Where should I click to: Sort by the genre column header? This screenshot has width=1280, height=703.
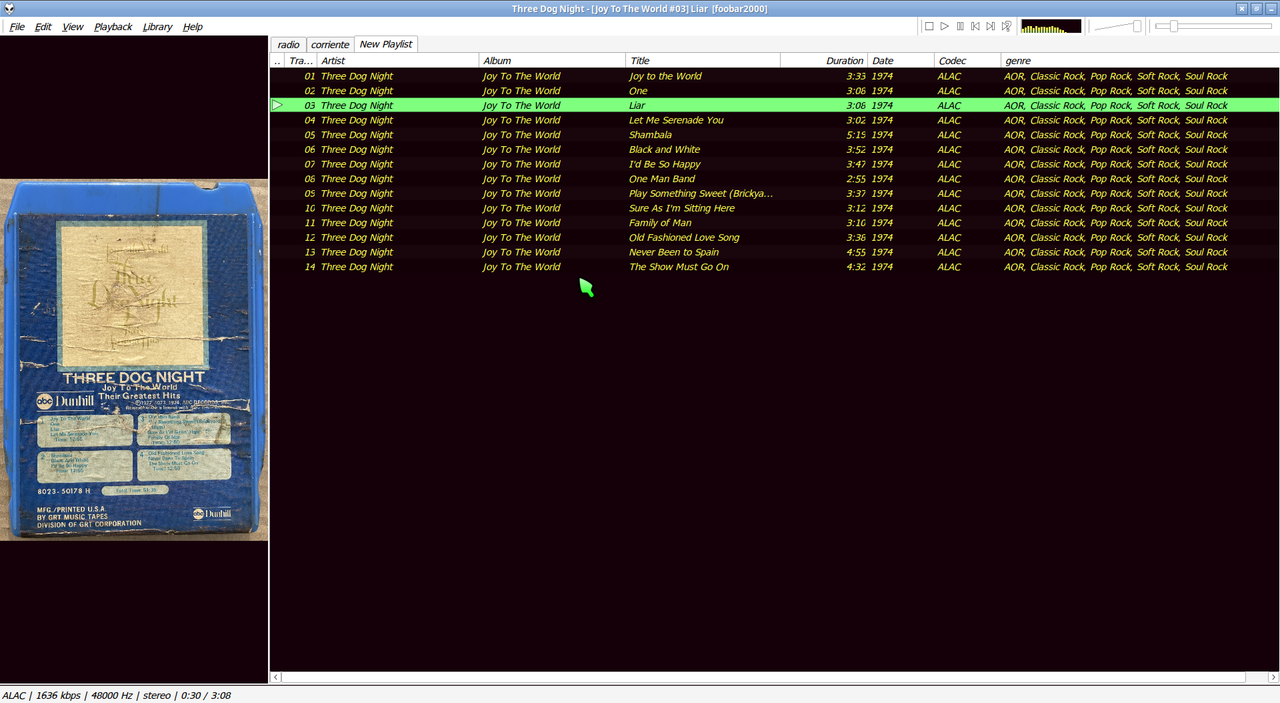coord(1139,61)
